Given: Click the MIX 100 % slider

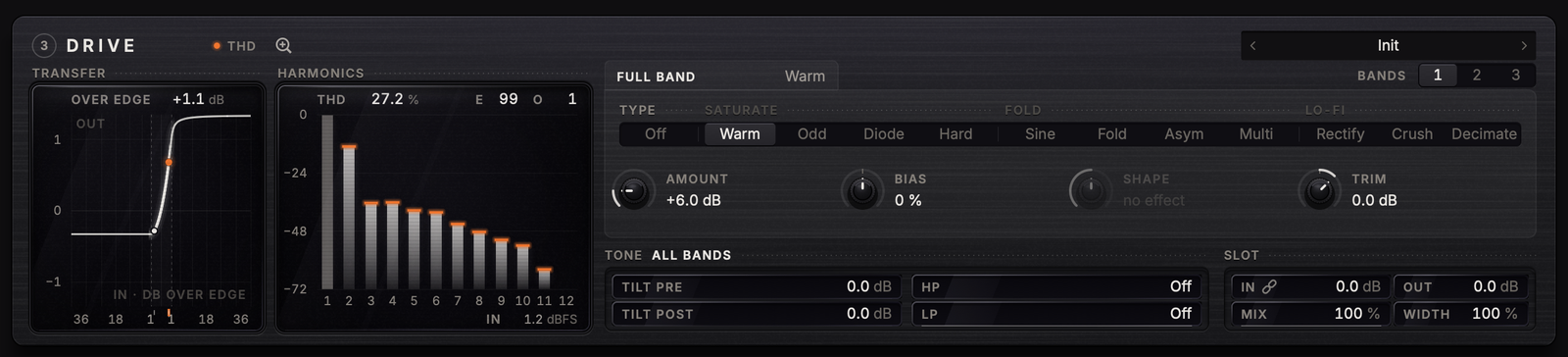Looking at the screenshot, I should point(1307,314).
